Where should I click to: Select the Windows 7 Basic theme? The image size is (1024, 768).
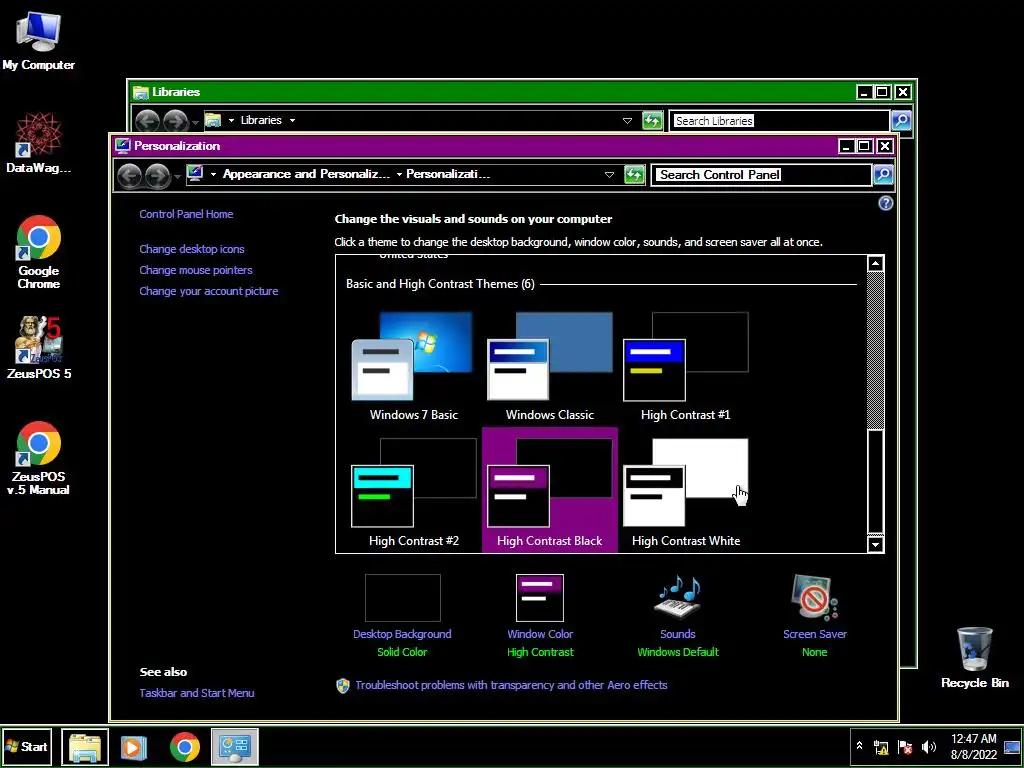coord(413,366)
